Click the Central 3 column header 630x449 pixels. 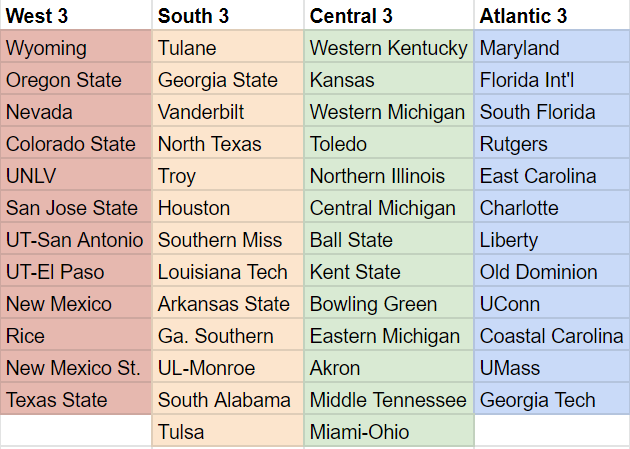[x=389, y=15]
